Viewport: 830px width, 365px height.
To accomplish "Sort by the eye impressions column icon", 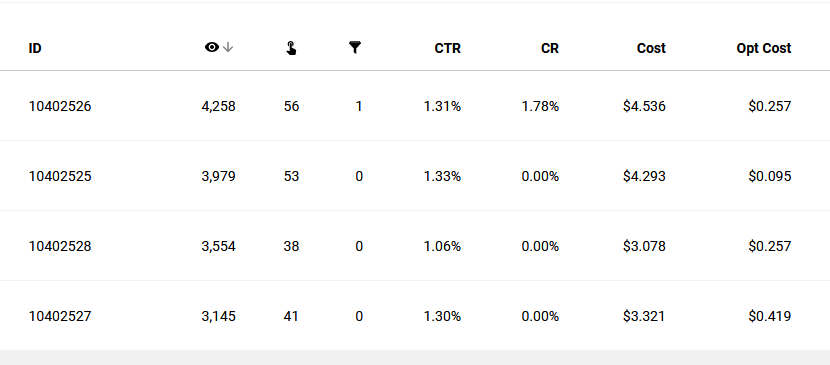I will click(212, 48).
